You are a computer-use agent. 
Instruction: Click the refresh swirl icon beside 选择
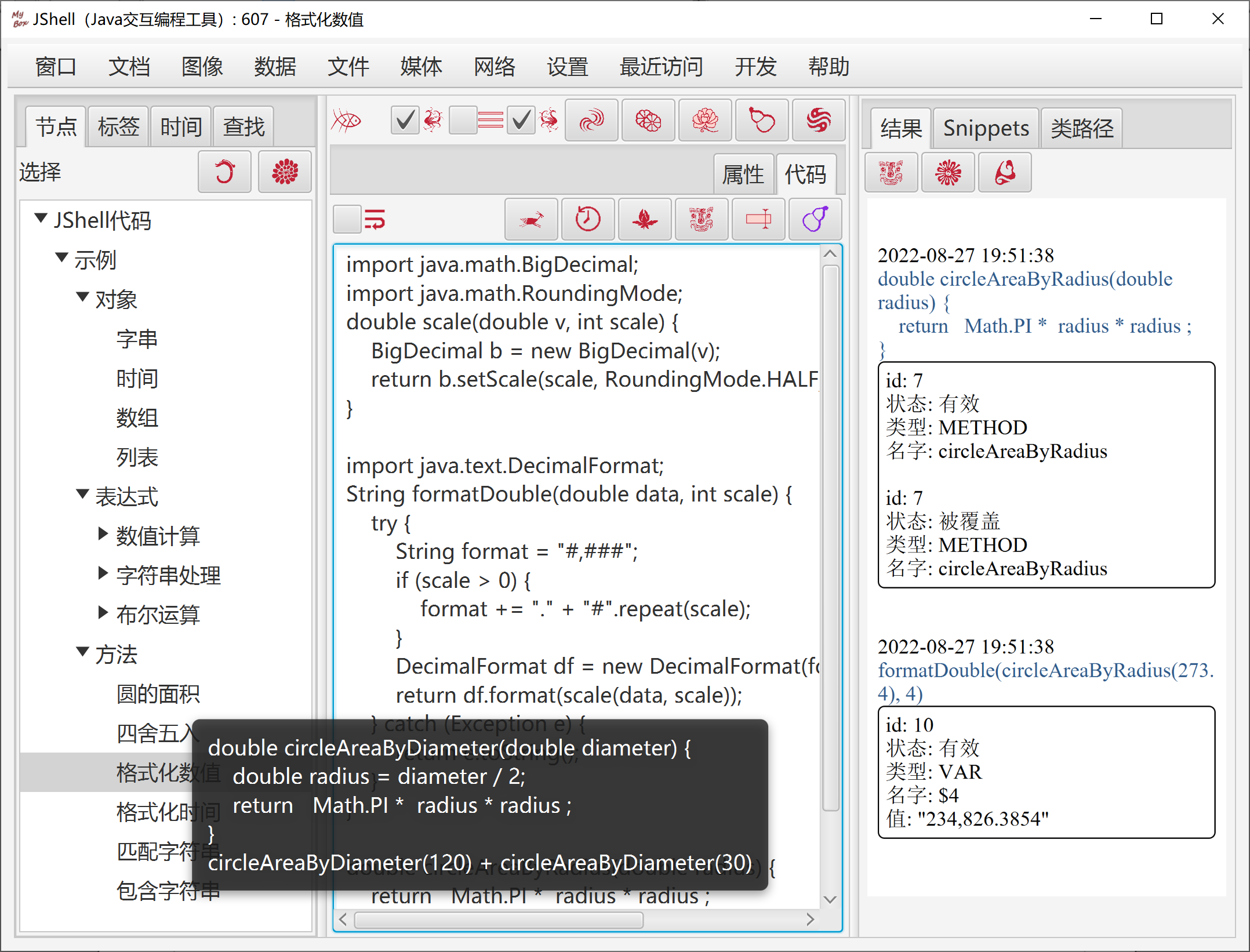pyautogui.click(x=225, y=172)
